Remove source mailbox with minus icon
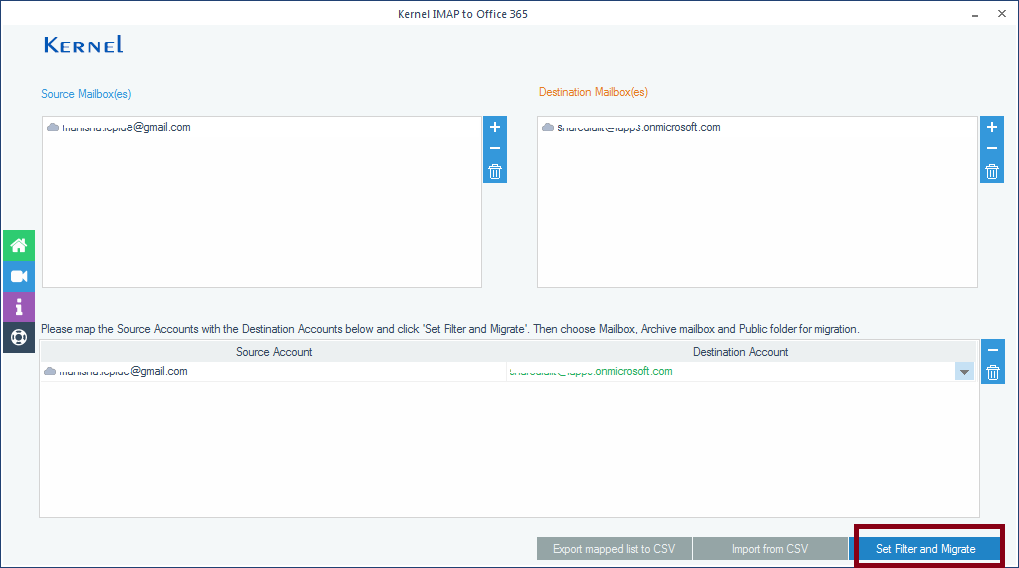 (495, 149)
